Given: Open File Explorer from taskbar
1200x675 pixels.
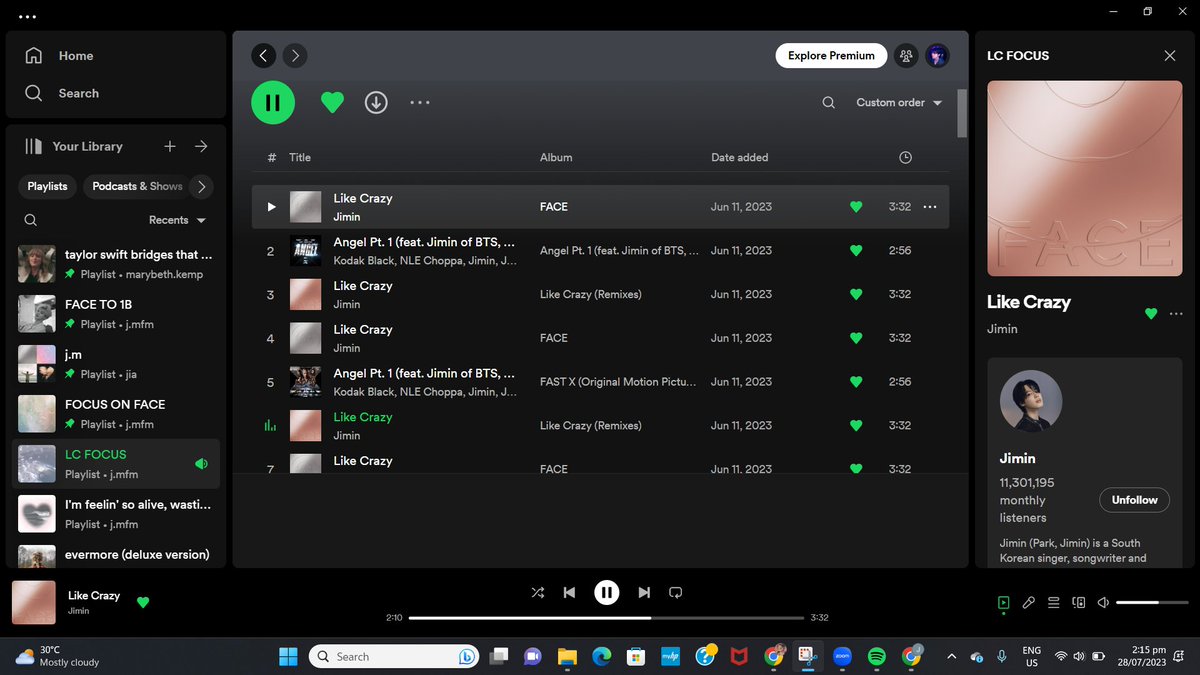Looking at the screenshot, I should [567, 656].
